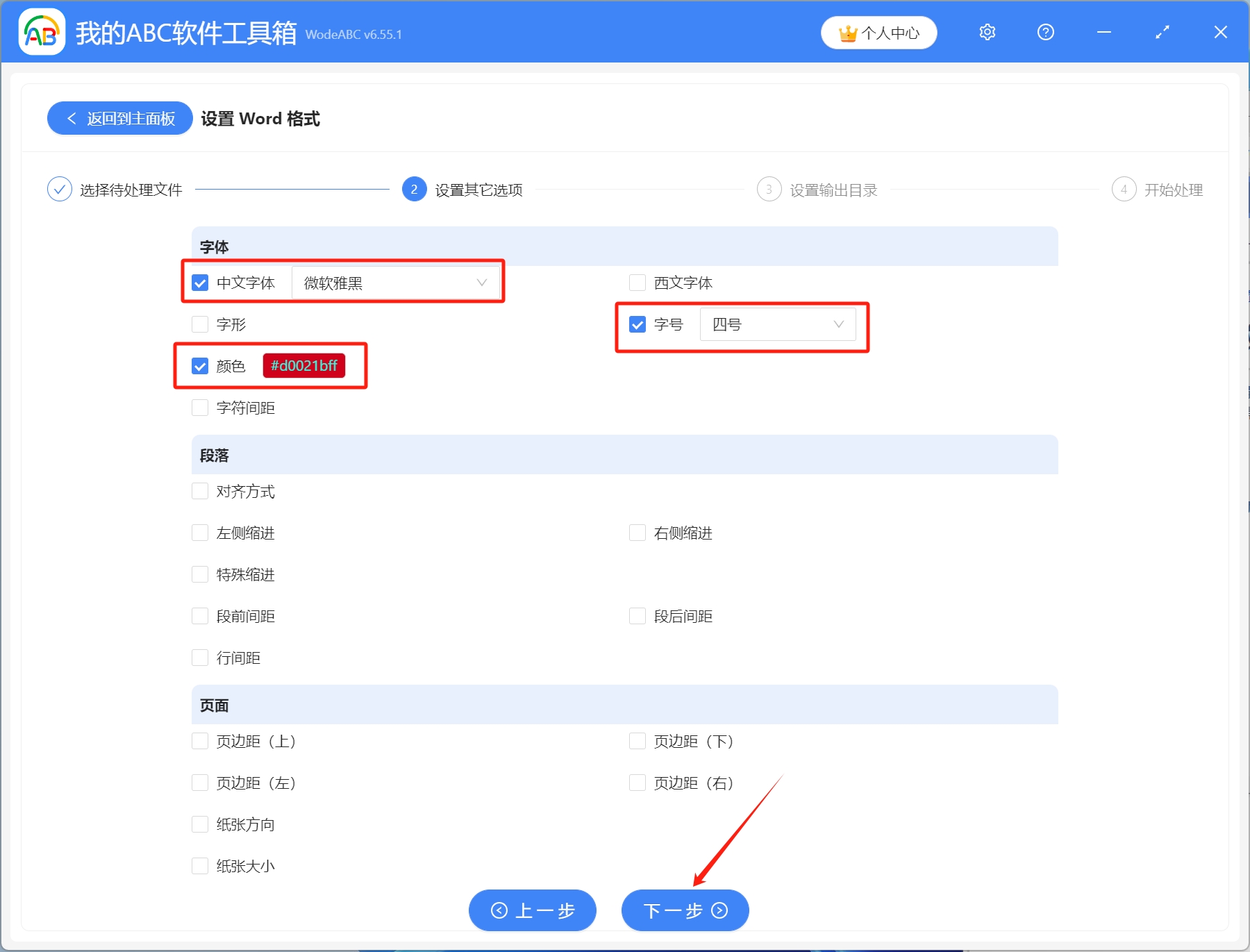Viewport: 1250px width, 952px height.
Task: Check the 行间距 option
Action: point(199,657)
